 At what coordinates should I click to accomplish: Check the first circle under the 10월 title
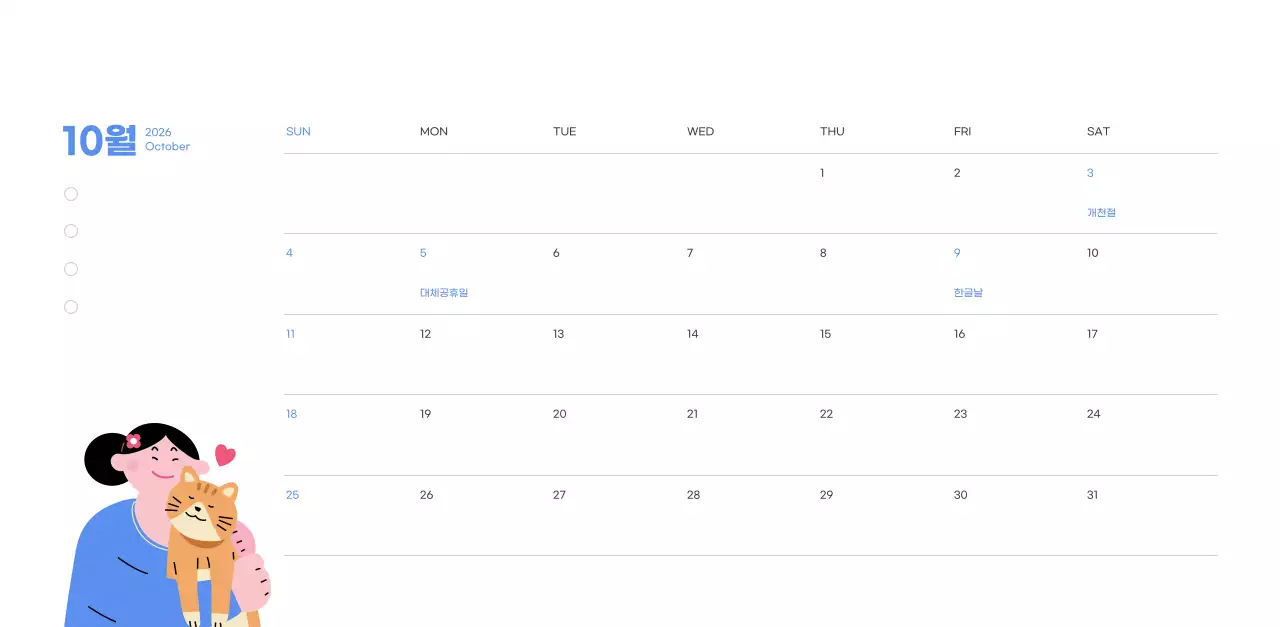coord(71,194)
